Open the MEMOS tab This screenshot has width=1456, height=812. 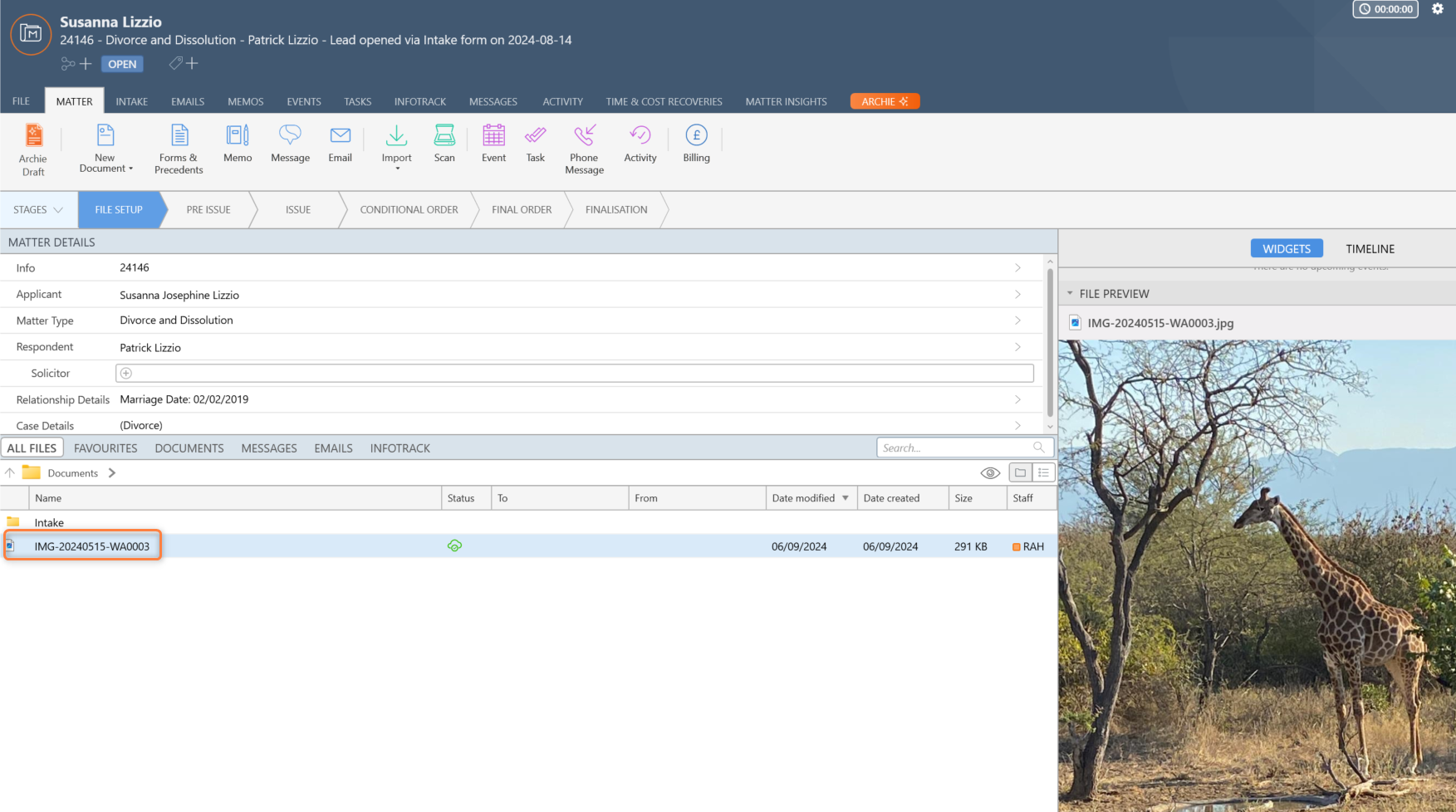[x=246, y=101]
